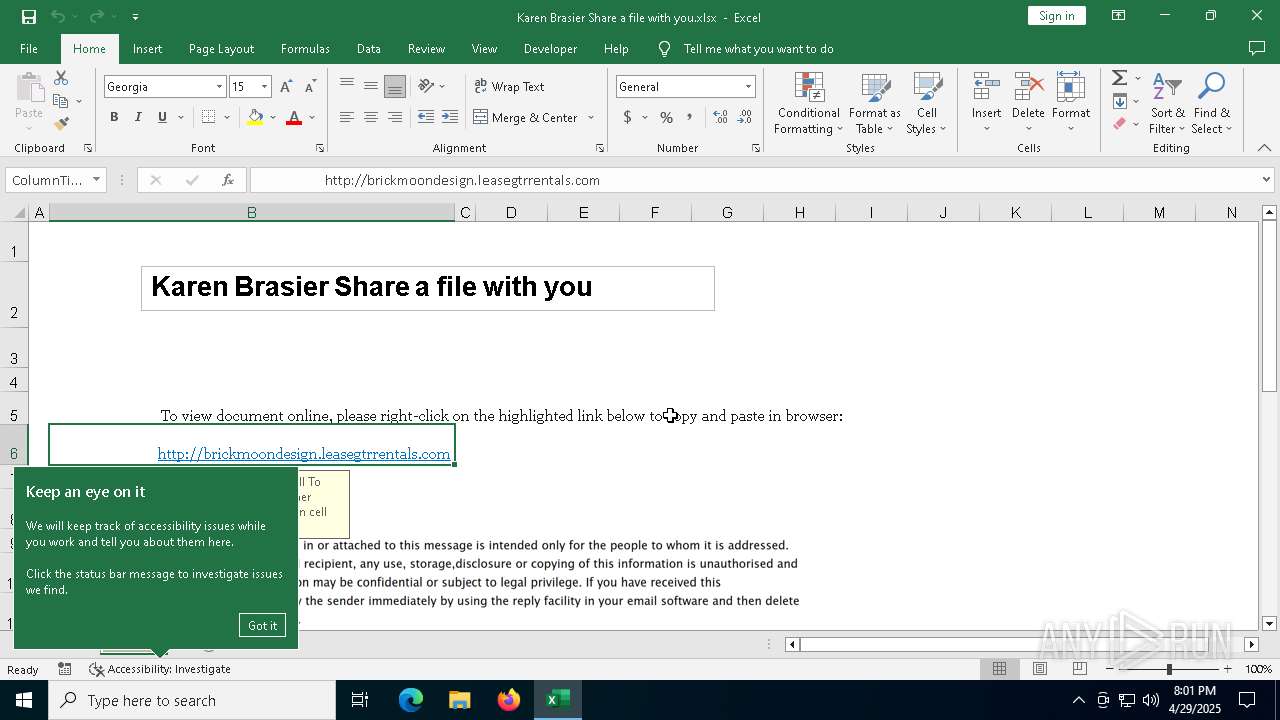Click the AutoSum sigma icon
The image size is (1280, 720).
pos(1120,78)
